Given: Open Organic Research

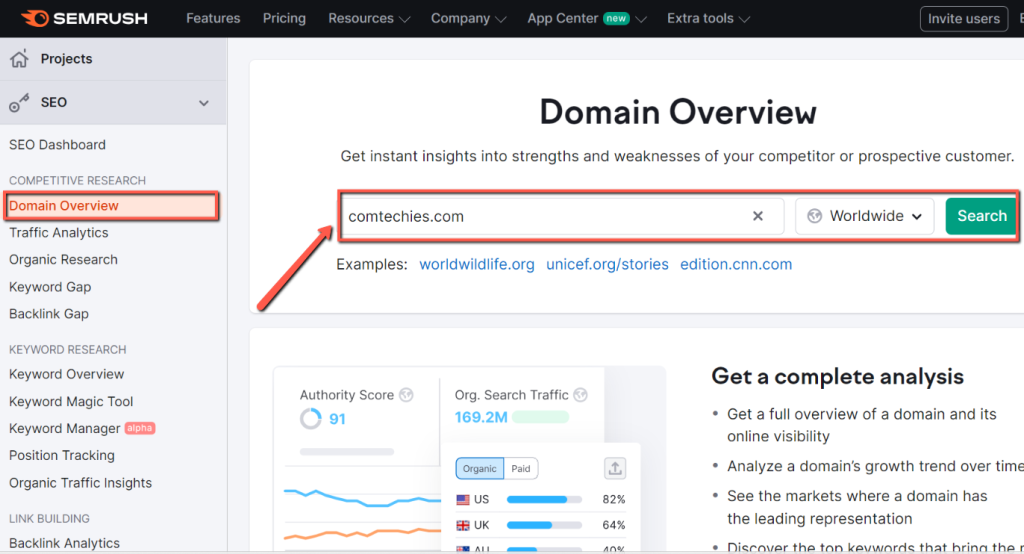Looking at the screenshot, I should 63,259.
